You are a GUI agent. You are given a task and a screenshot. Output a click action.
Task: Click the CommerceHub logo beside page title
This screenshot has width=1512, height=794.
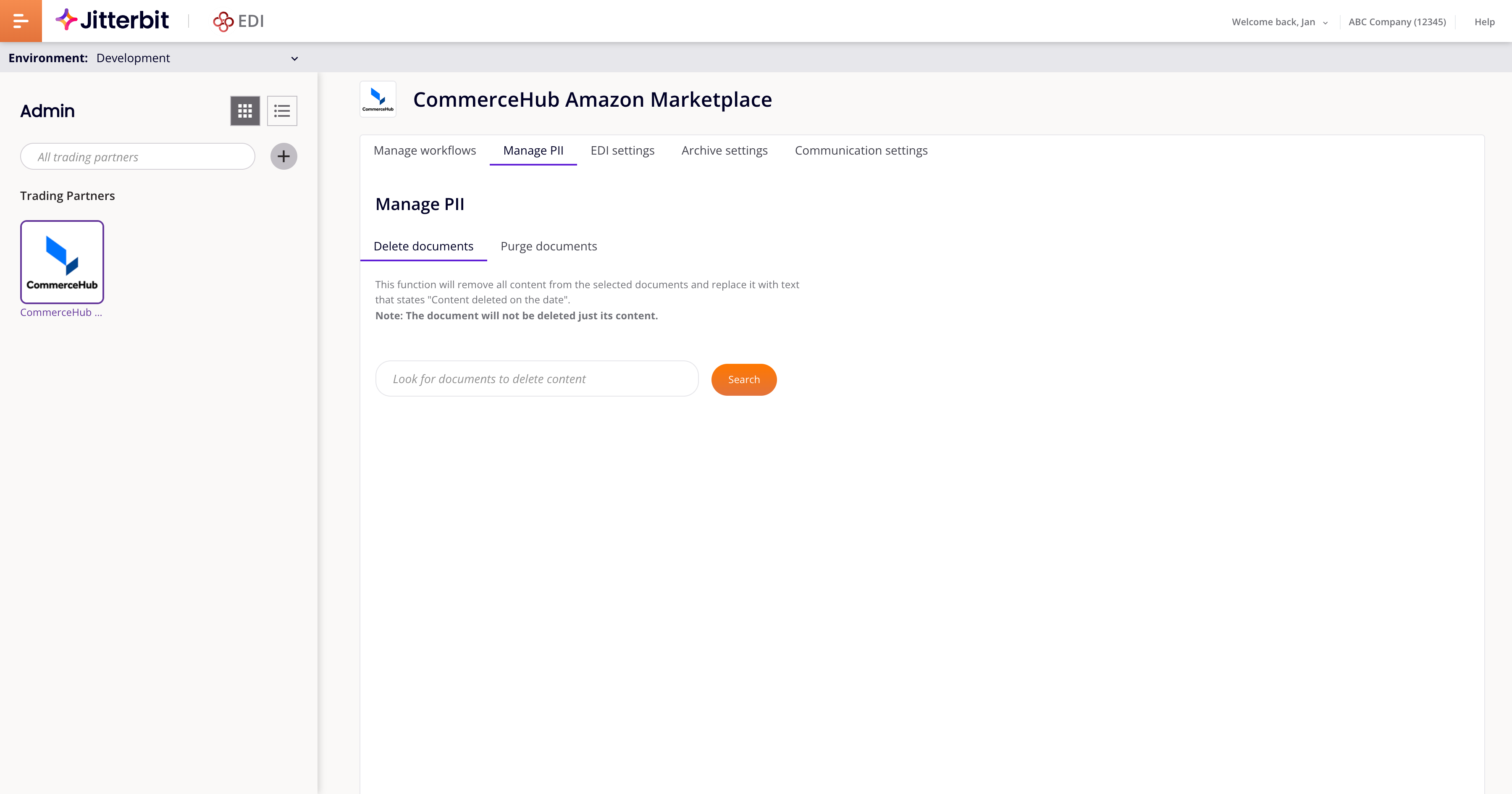(x=378, y=99)
